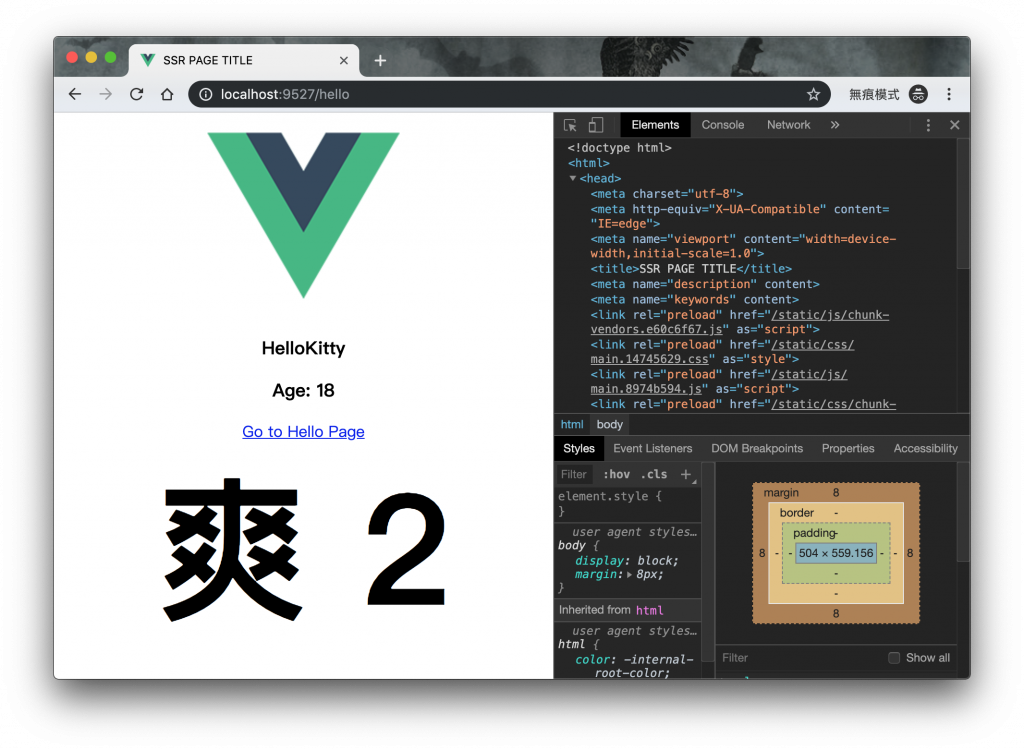
Task: Click the styles Filter input field
Action: (575, 474)
